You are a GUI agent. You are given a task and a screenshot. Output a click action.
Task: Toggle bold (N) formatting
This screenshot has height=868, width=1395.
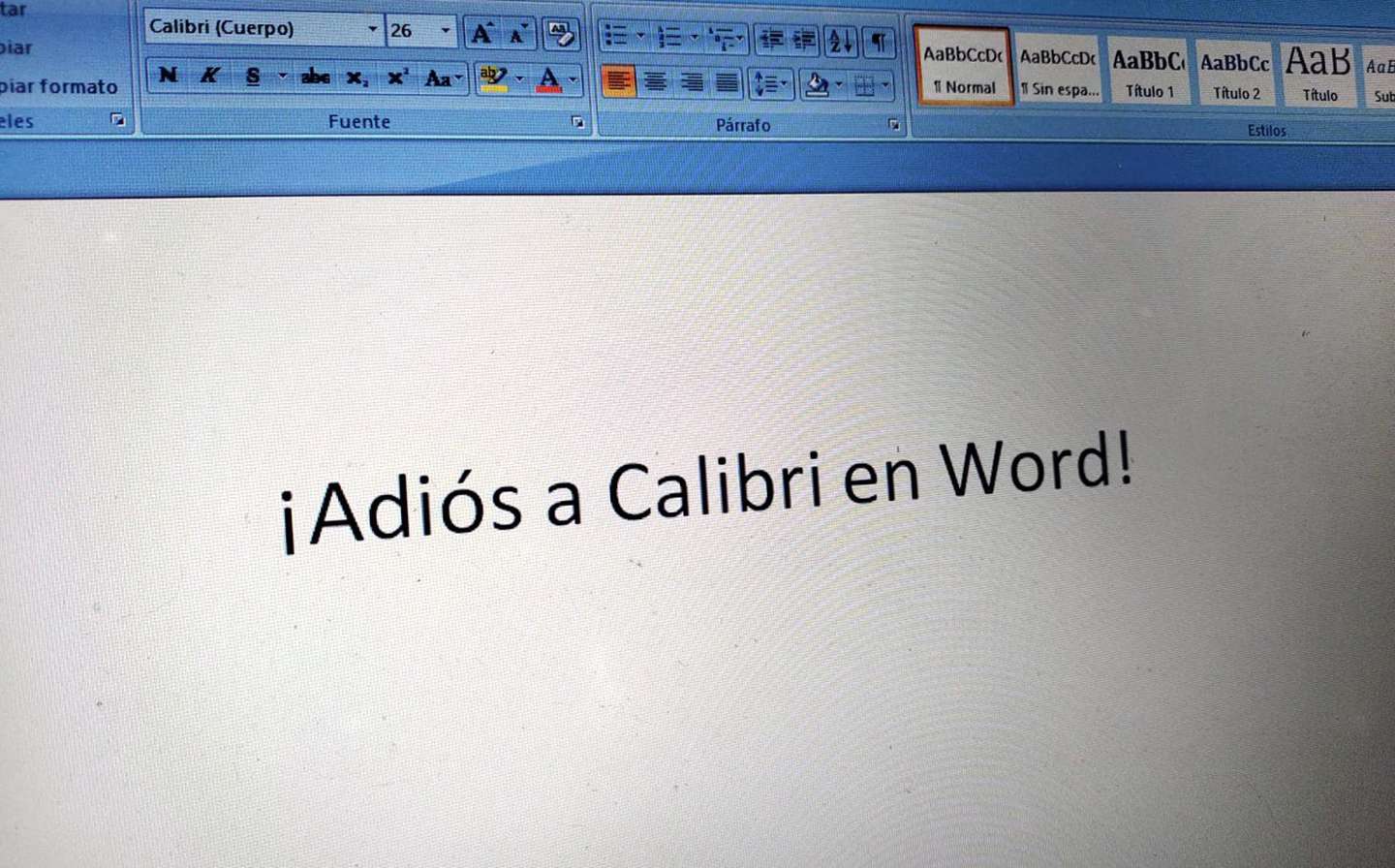tap(168, 75)
